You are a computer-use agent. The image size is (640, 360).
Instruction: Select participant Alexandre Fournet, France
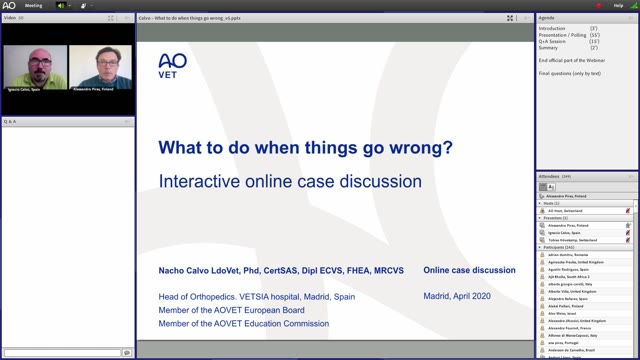pyautogui.click(x=569, y=328)
